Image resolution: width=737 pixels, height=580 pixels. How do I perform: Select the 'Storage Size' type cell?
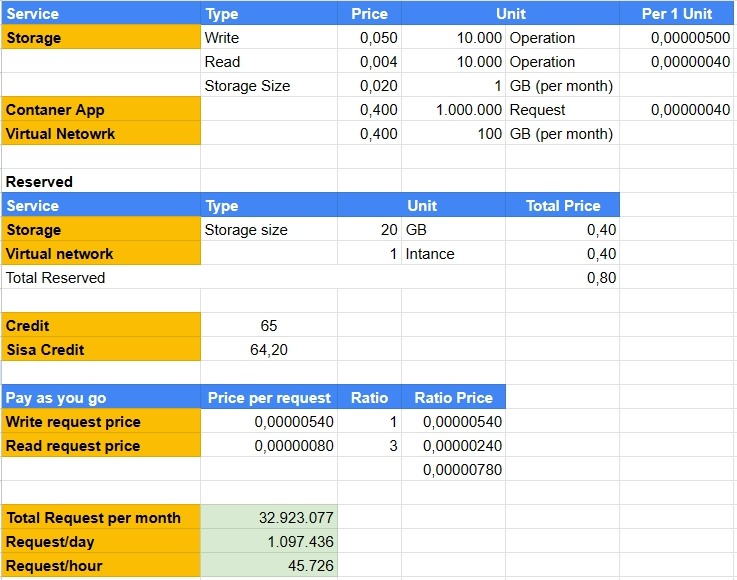[269, 85]
